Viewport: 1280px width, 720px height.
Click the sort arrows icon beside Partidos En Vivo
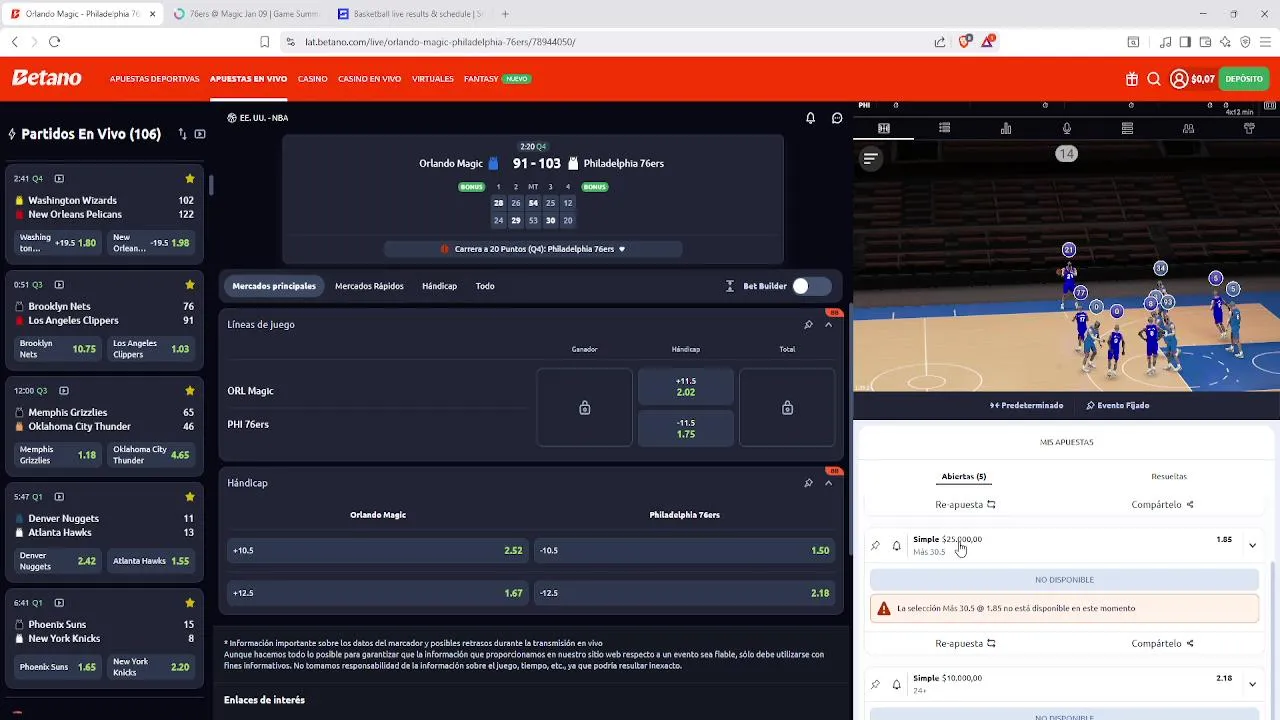[182, 134]
